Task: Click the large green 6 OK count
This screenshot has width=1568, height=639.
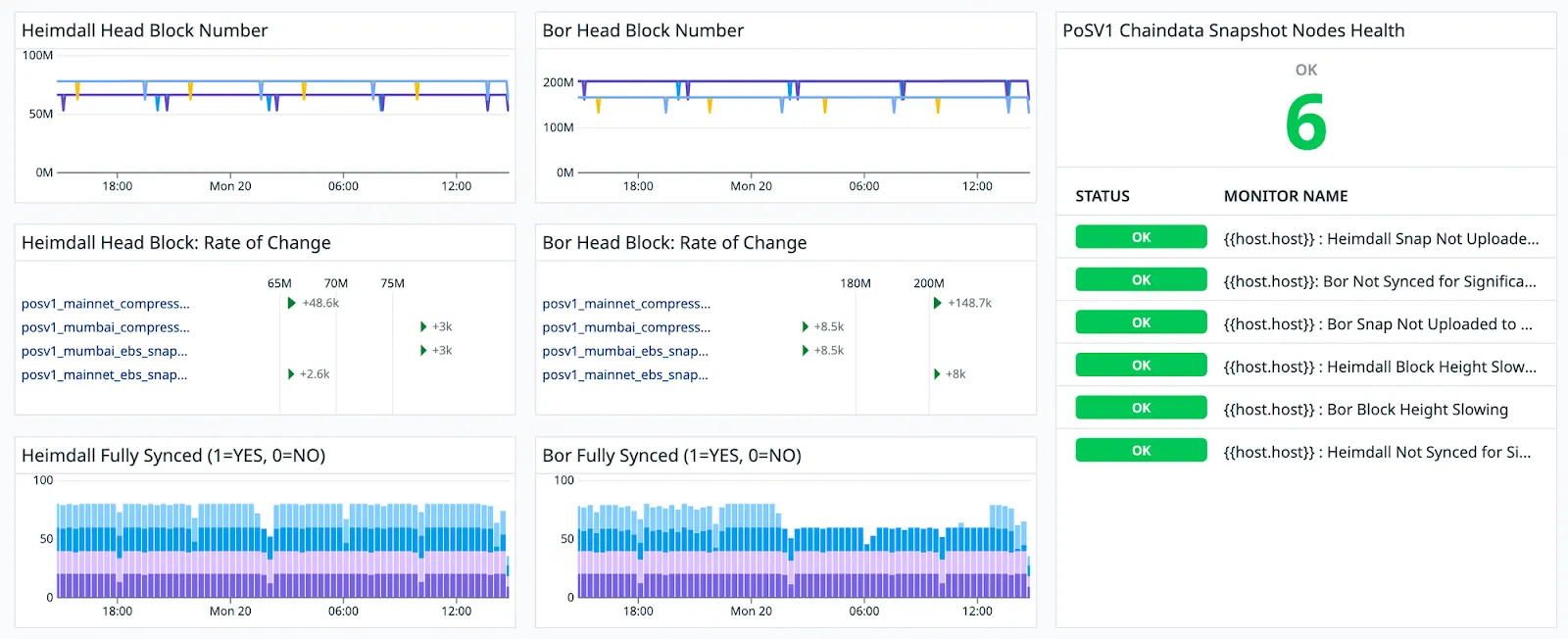Action: coord(1305,123)
